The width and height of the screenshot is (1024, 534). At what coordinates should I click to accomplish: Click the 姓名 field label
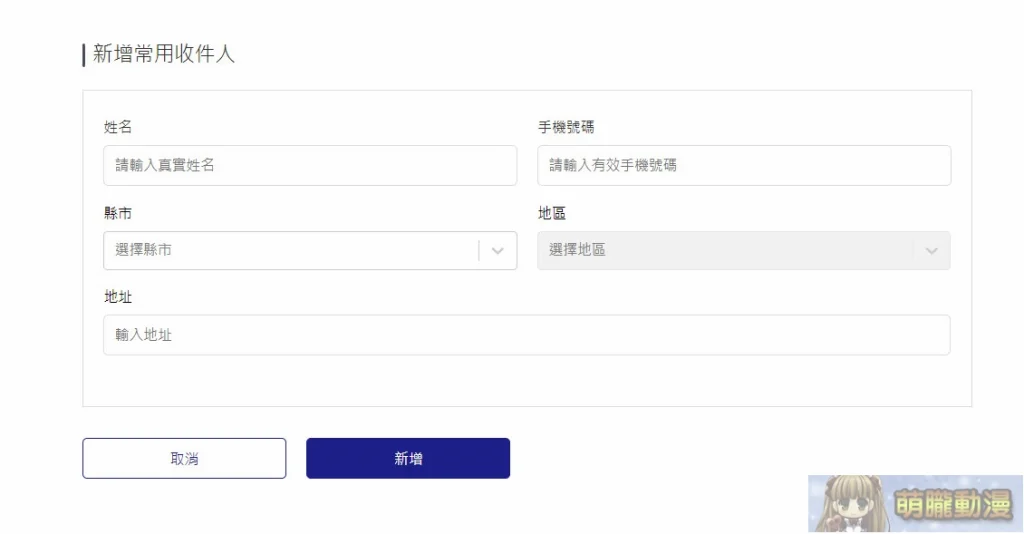[x=118, y=127]
